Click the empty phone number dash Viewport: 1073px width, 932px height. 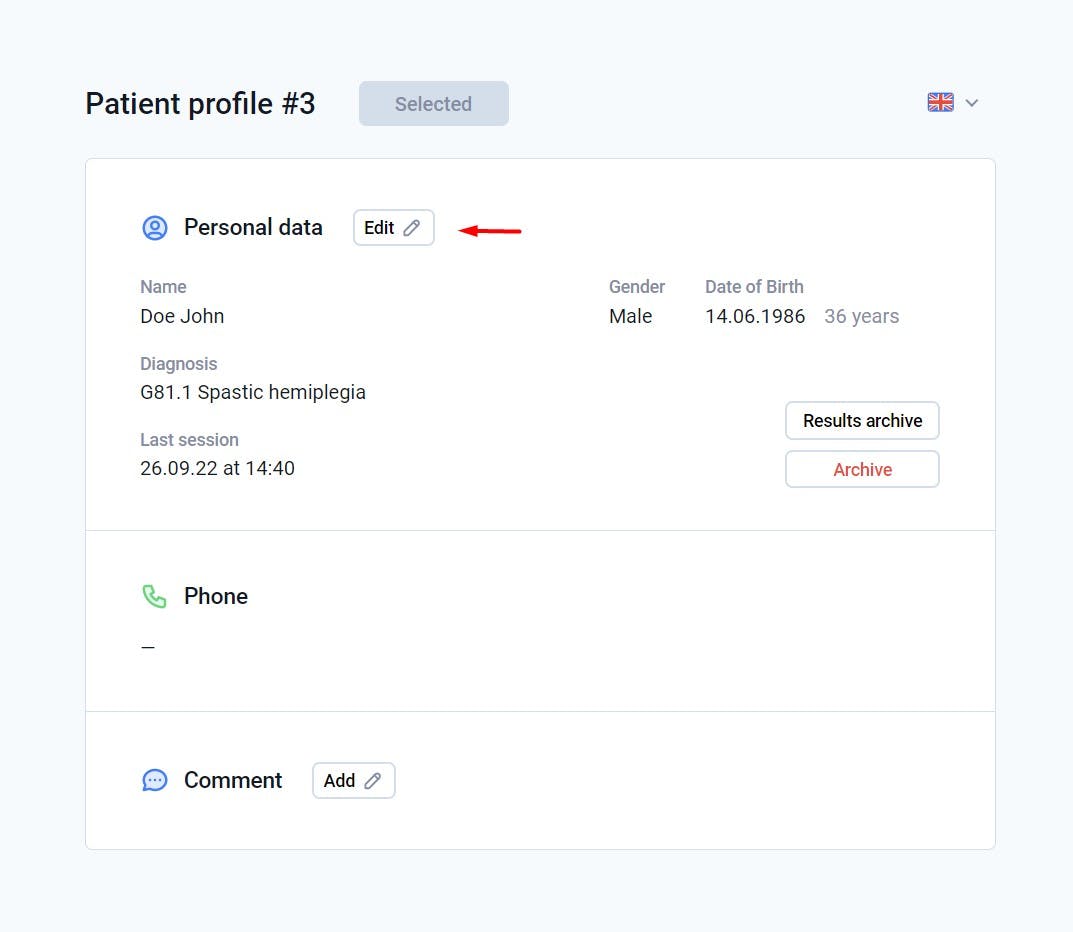point(148,647)
